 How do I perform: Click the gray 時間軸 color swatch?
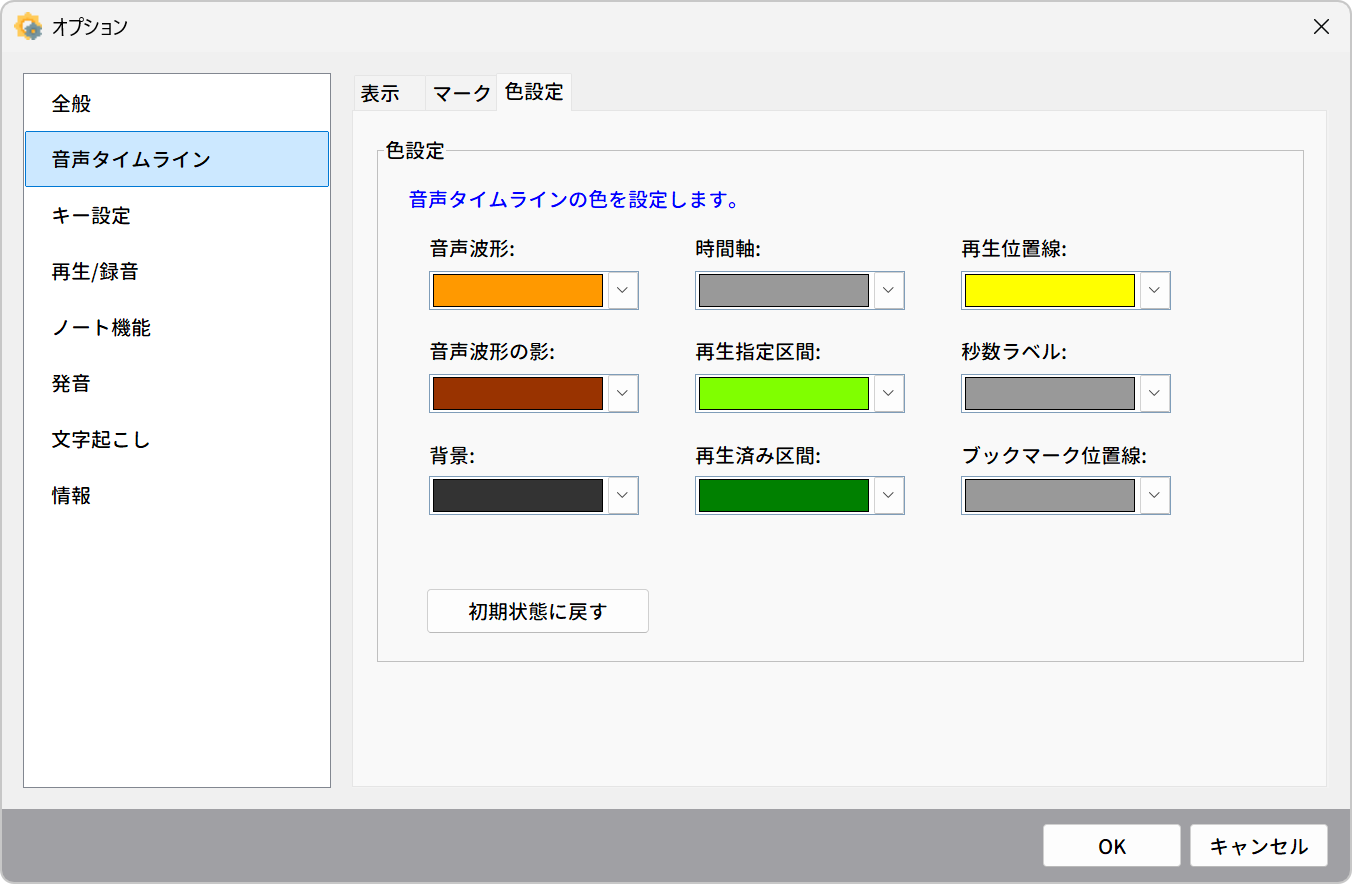coord(784,291)
